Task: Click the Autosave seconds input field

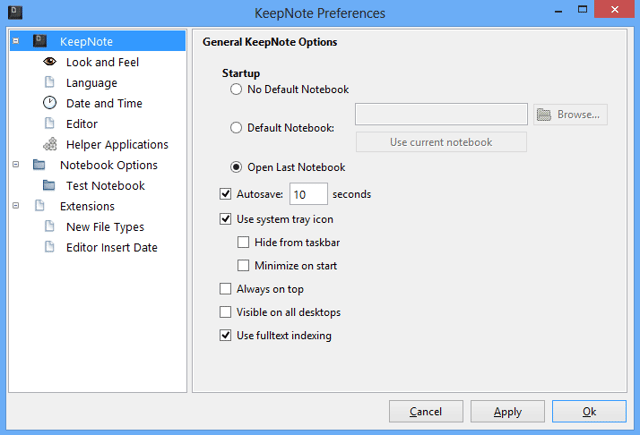Action: click(308, 194)
